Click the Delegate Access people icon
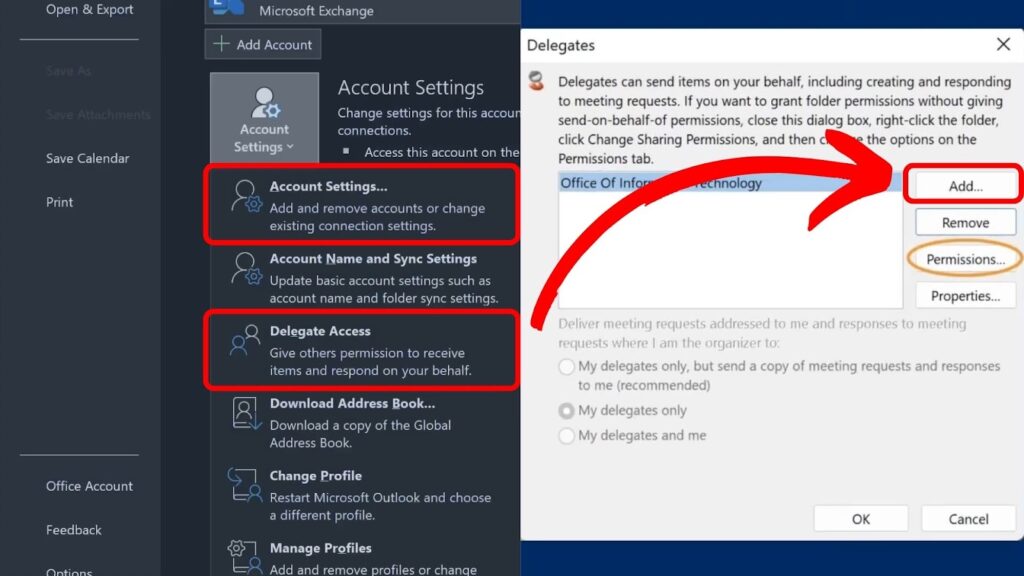Image resolution: width=1024 pixels, height=576 pixels. point(246,340)
